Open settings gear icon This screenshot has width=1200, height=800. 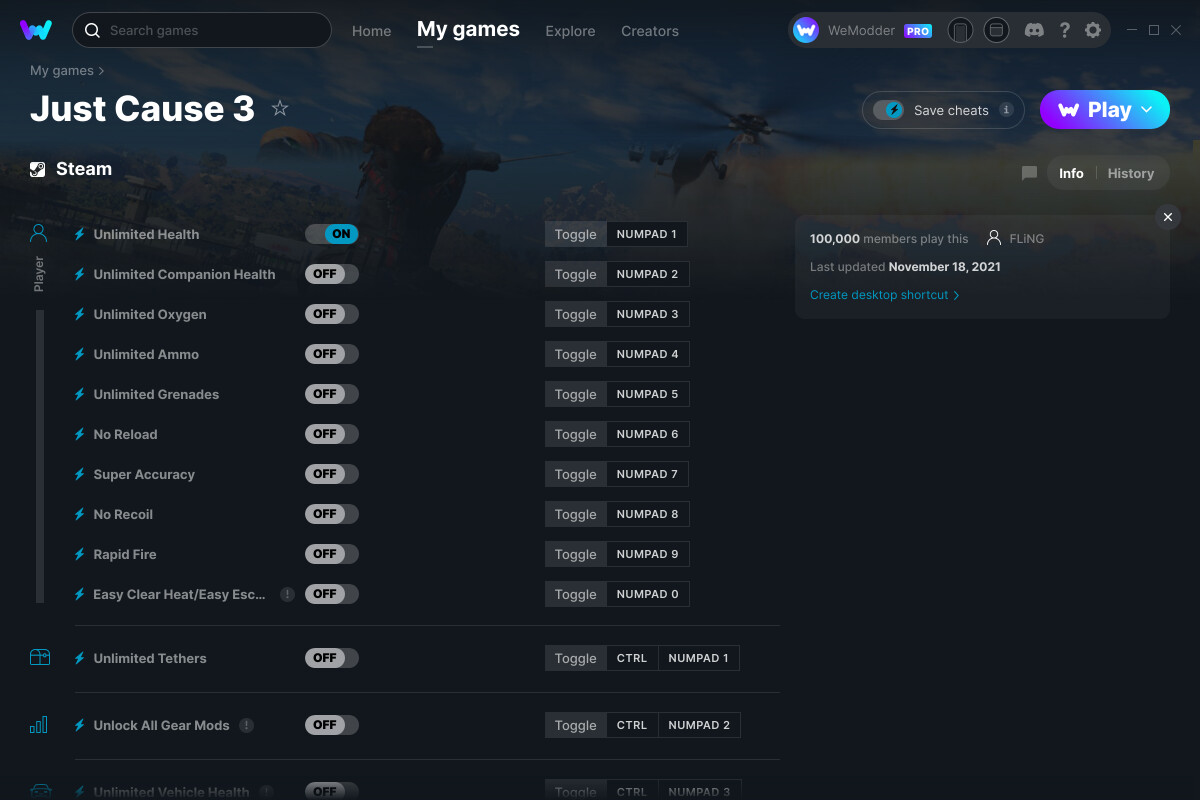(x=1093, y=30)
